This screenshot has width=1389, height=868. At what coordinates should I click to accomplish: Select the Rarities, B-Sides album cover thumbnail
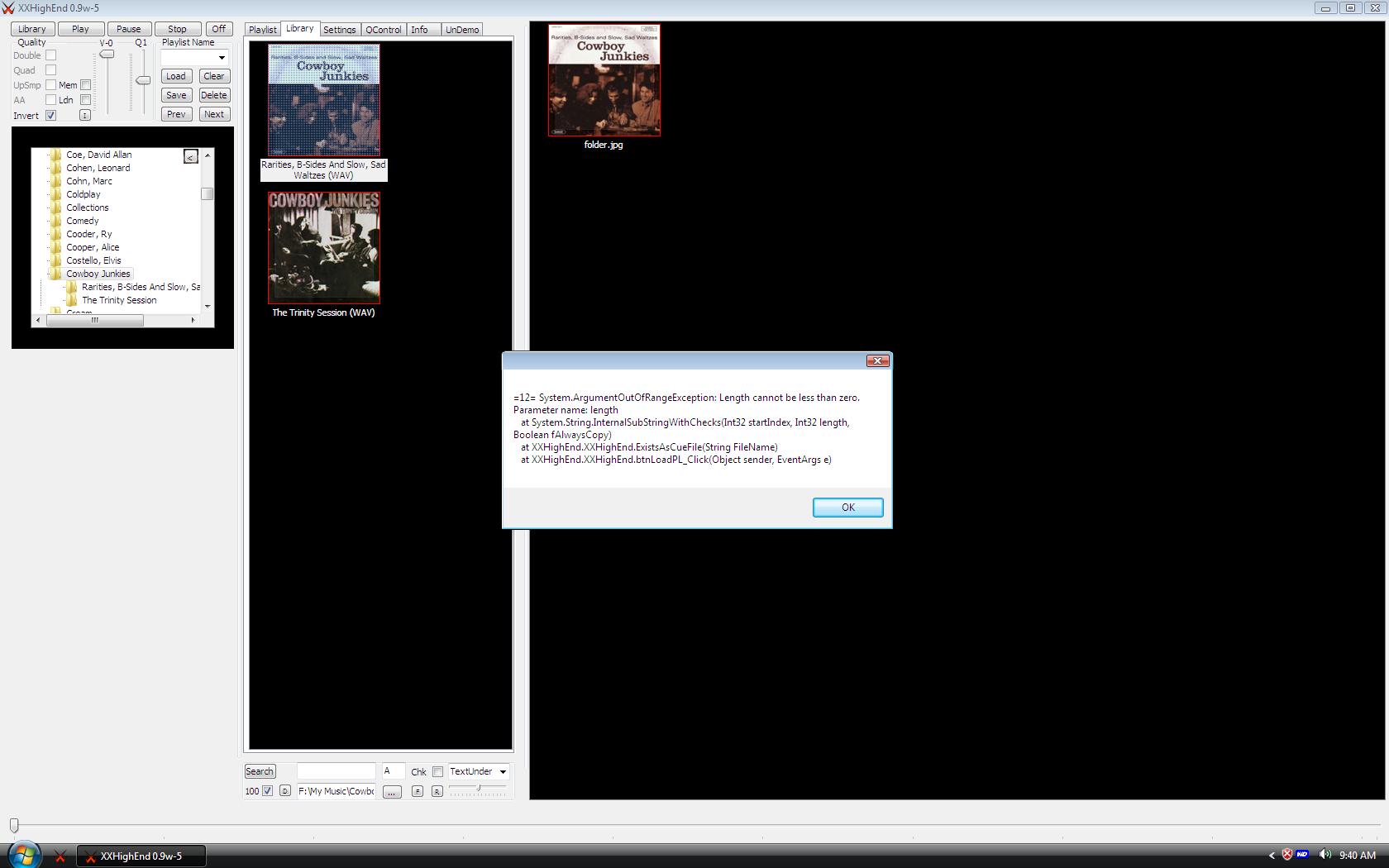coord(324,100)
